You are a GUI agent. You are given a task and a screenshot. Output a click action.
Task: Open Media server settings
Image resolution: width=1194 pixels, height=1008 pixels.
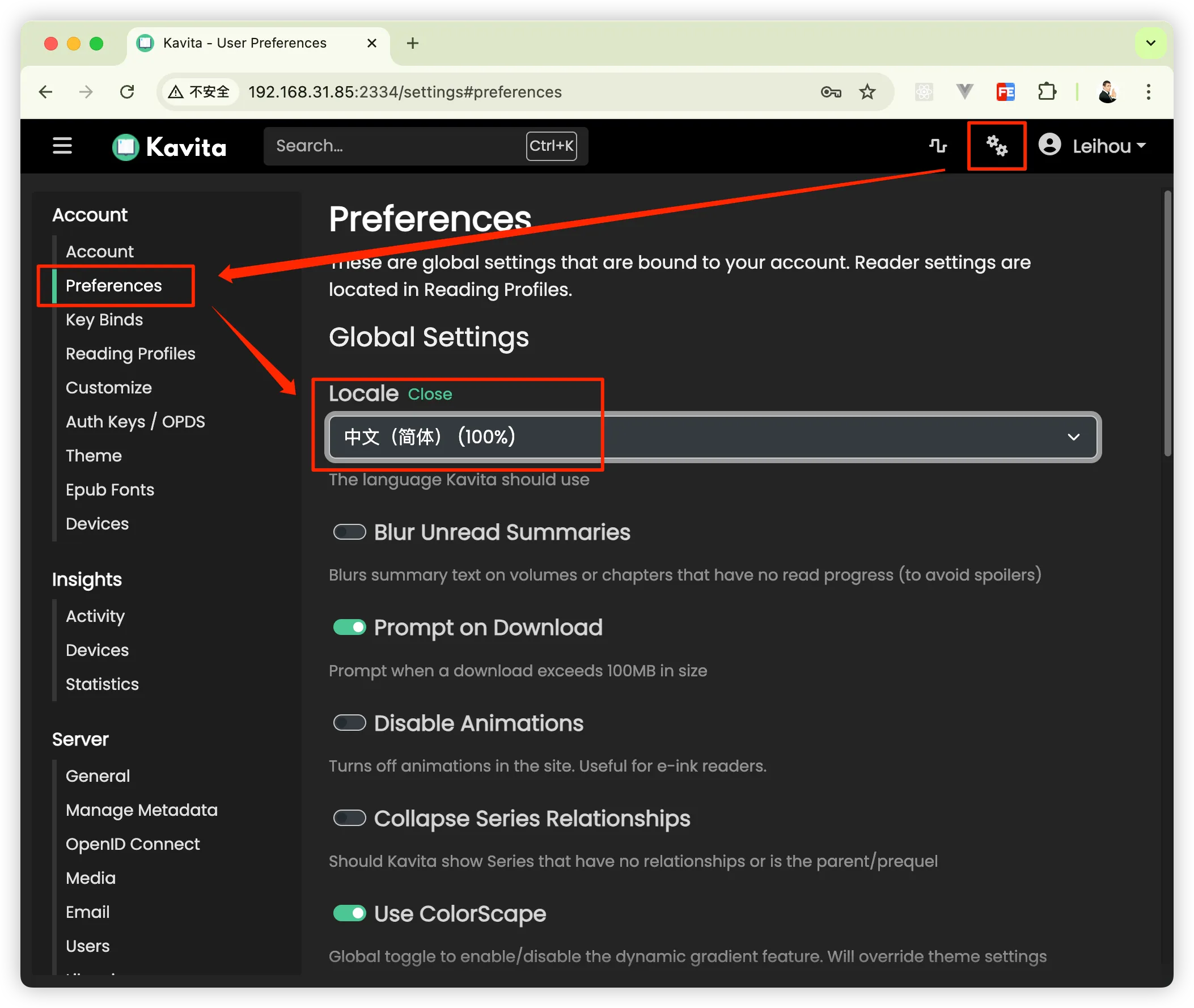[90, 878]
